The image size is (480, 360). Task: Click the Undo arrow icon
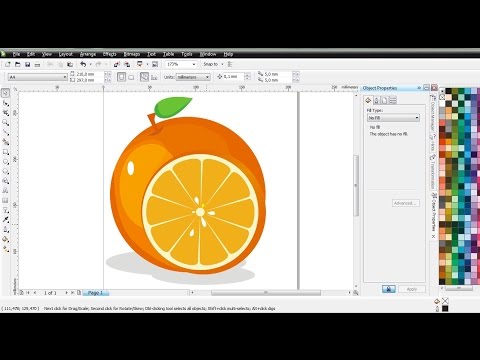coord(83,64)
